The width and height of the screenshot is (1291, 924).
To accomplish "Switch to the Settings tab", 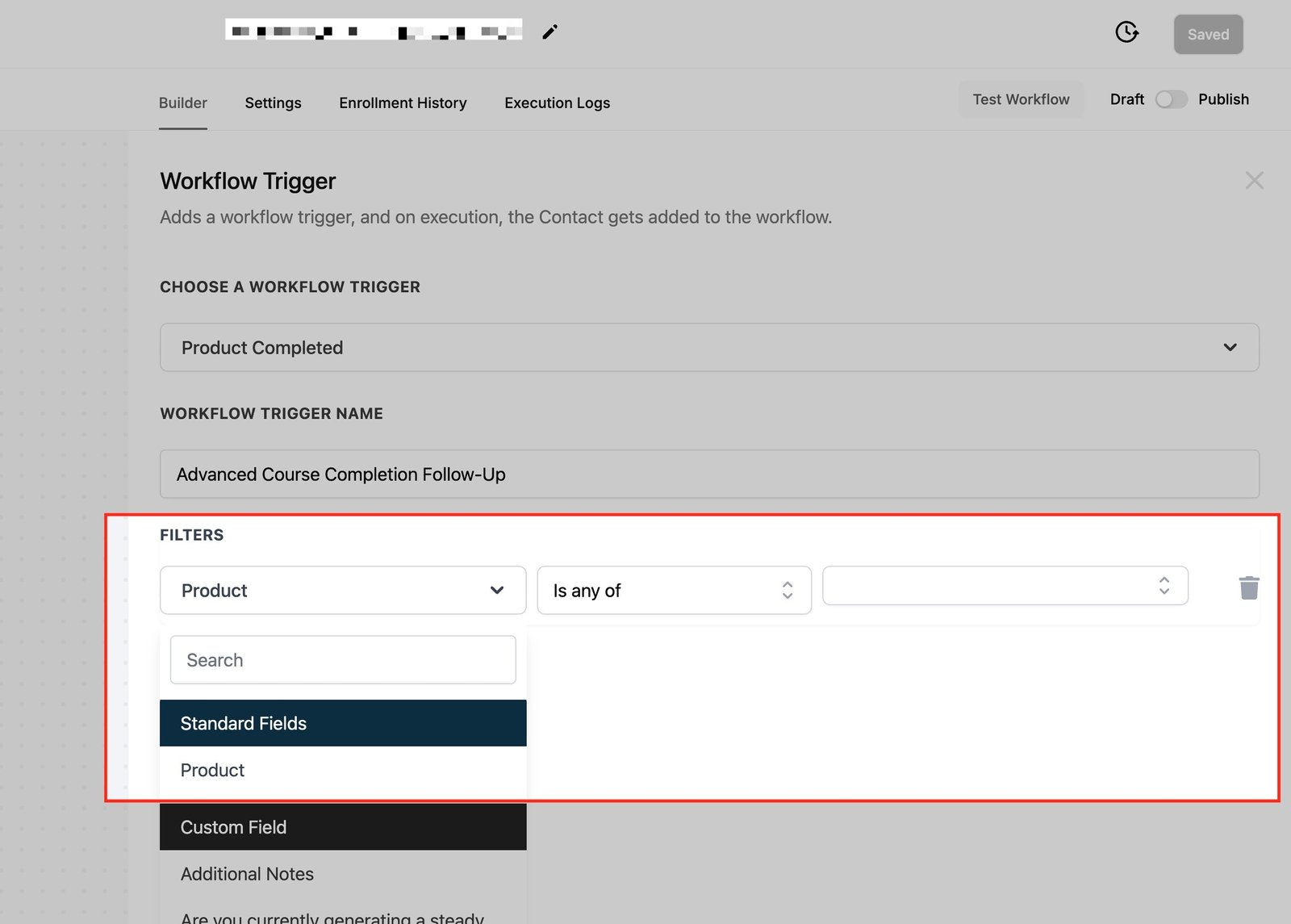I will point(273,103).
